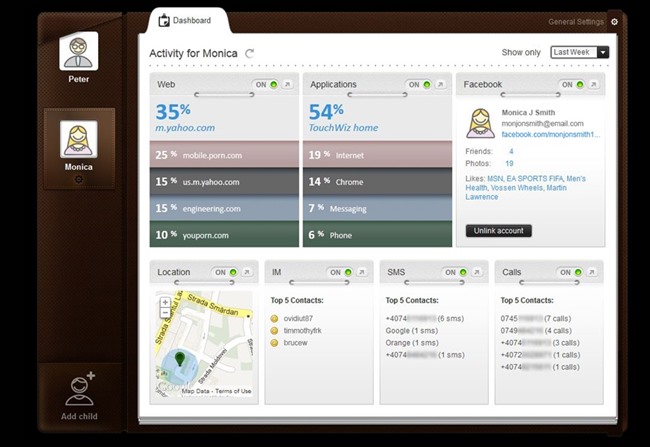The image size is (650, 447).
Task: Toggle SMS monitoring ON switch
Action: coord(455,272)
